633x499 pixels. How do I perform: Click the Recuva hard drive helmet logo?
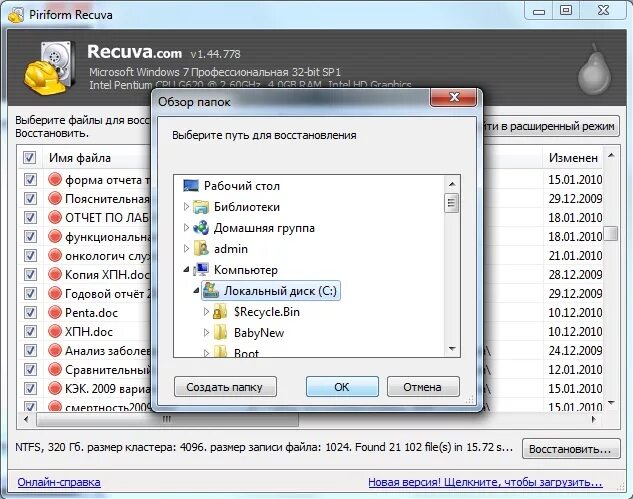click(x=50, y=68)
